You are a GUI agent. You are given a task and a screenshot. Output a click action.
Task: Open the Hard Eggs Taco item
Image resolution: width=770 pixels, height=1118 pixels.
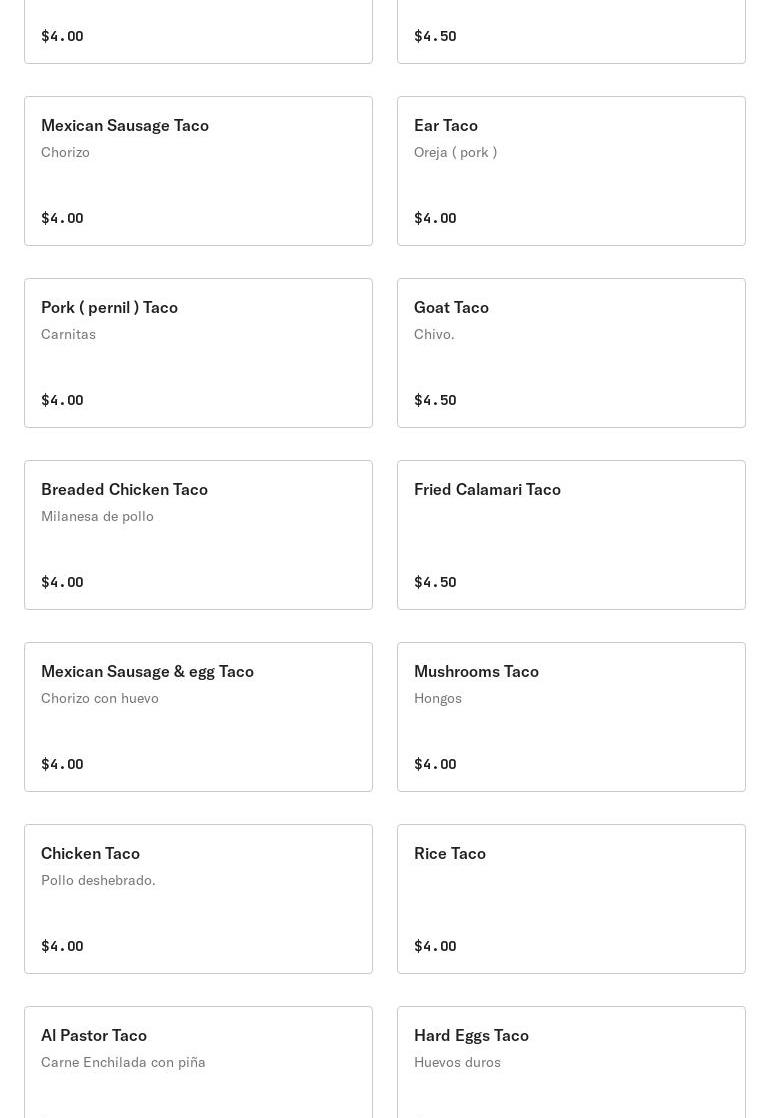571,1060
